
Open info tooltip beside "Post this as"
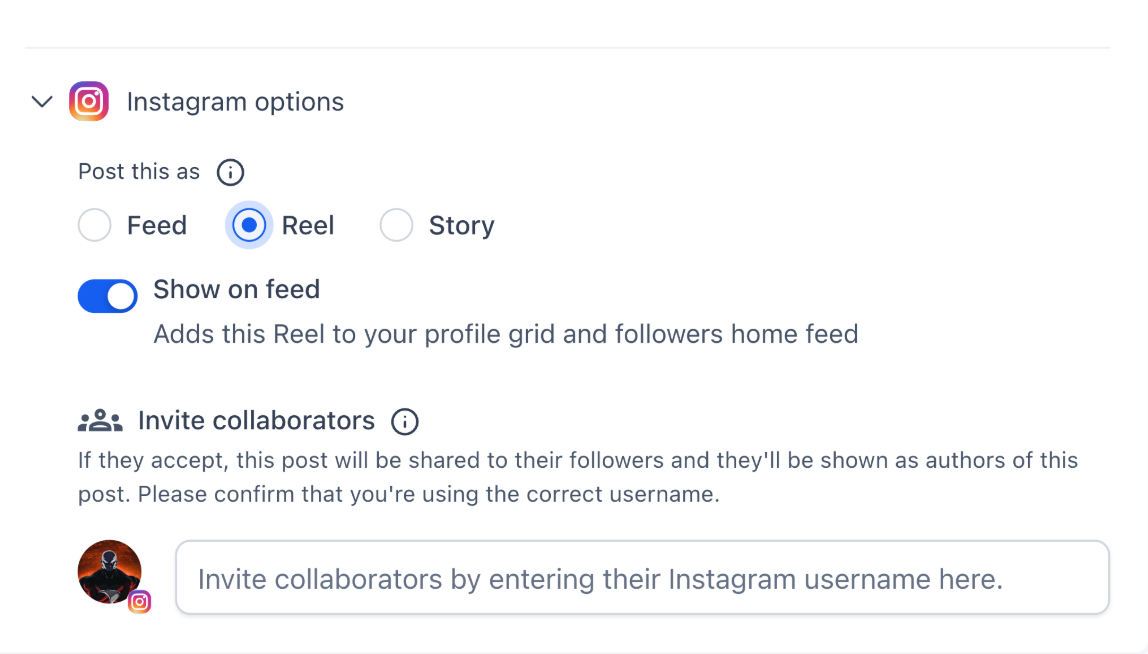pyautogui.click(x=230, y=172)
